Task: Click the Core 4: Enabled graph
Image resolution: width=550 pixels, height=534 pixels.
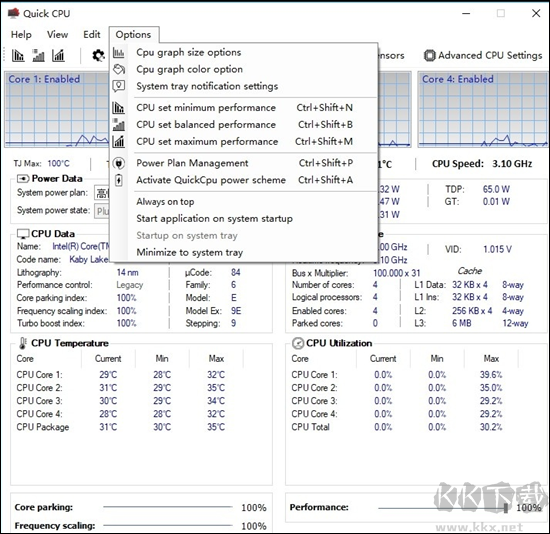Action: (483, 109)
